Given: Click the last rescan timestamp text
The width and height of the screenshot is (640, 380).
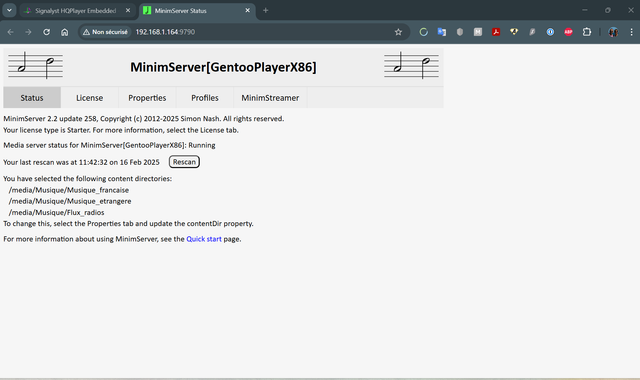Looking at the screenshot, I should tap(81, 162).
